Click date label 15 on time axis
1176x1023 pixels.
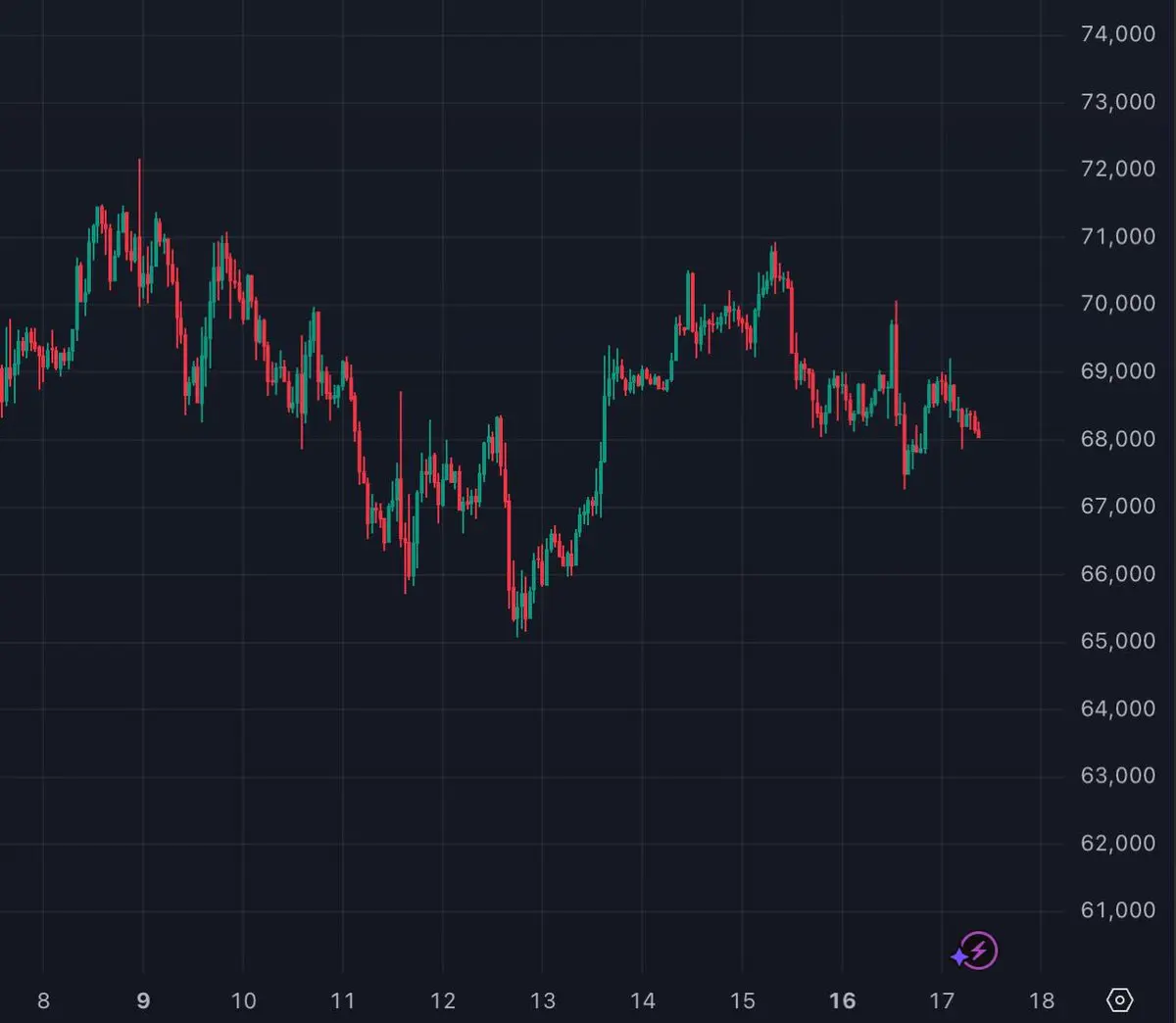coord(742,1000)
